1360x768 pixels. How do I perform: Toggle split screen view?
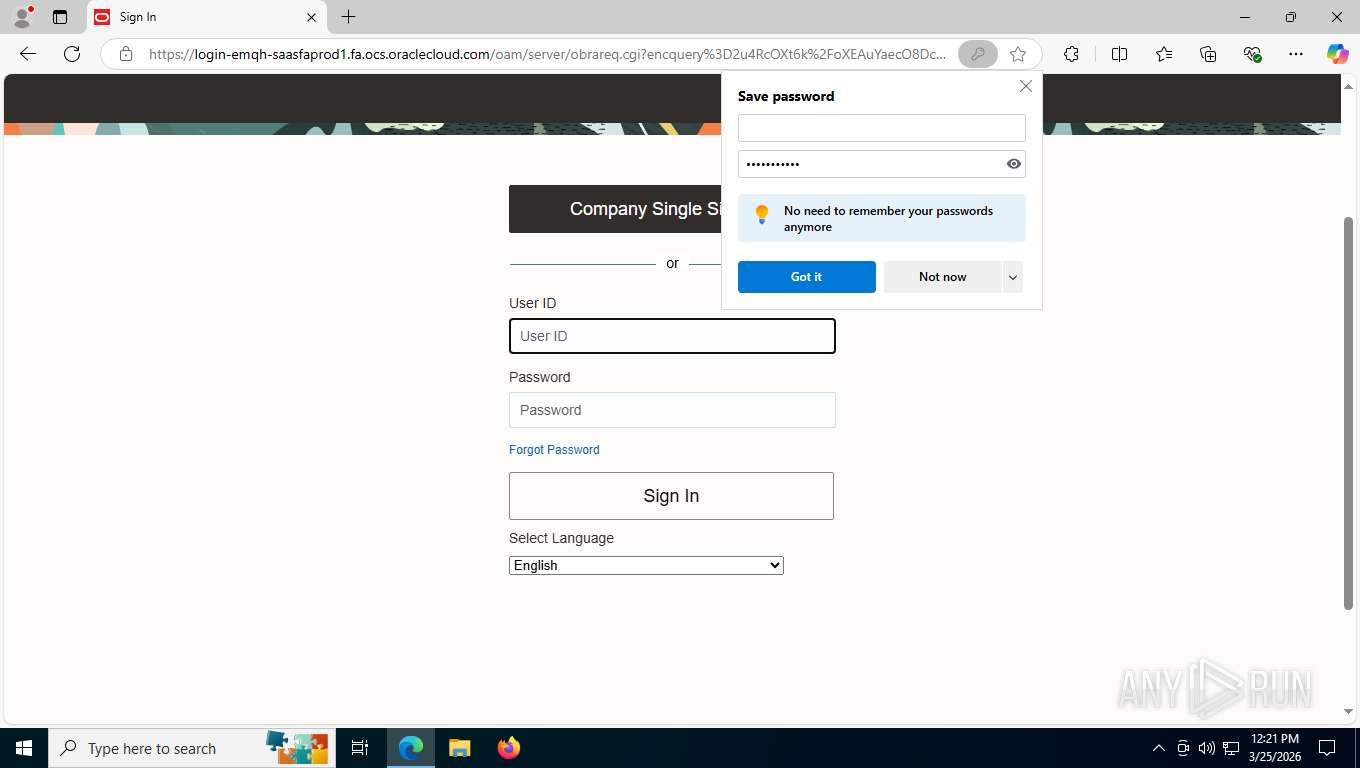point(1120,54)
